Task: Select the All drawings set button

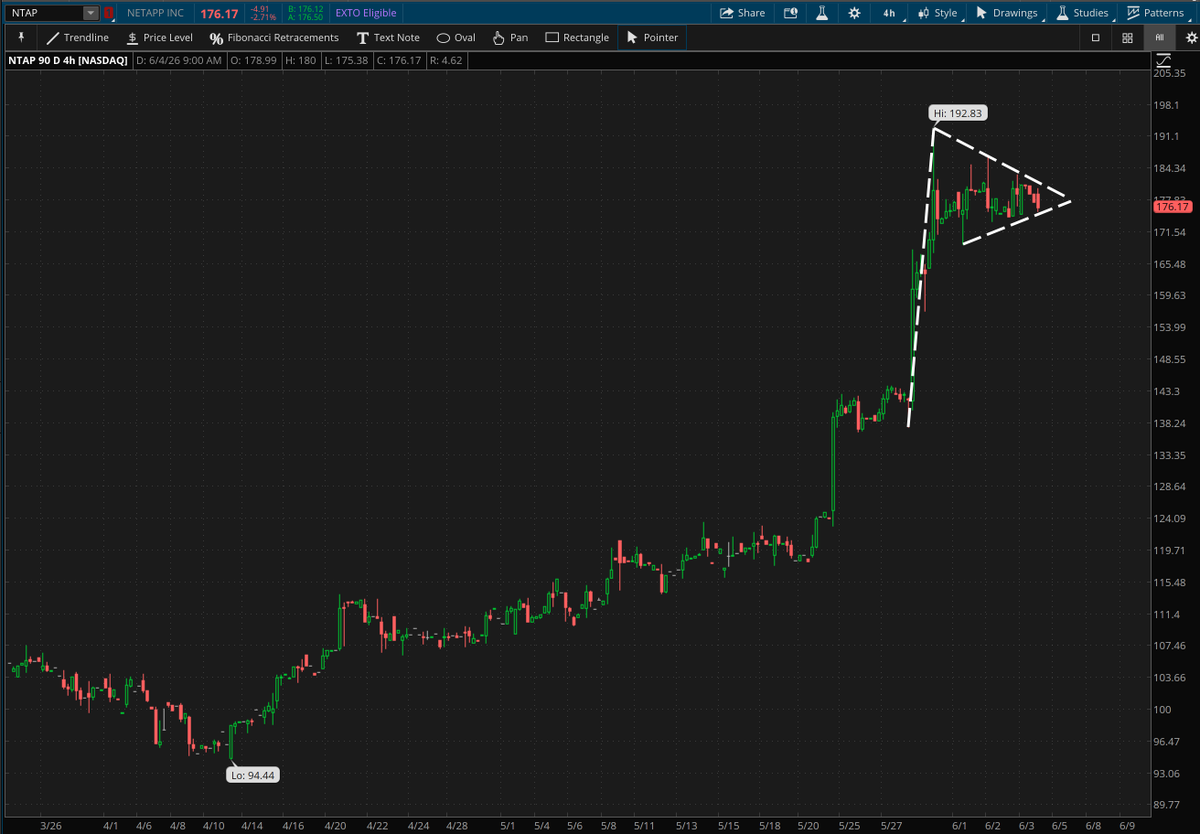Action: 1159,37
